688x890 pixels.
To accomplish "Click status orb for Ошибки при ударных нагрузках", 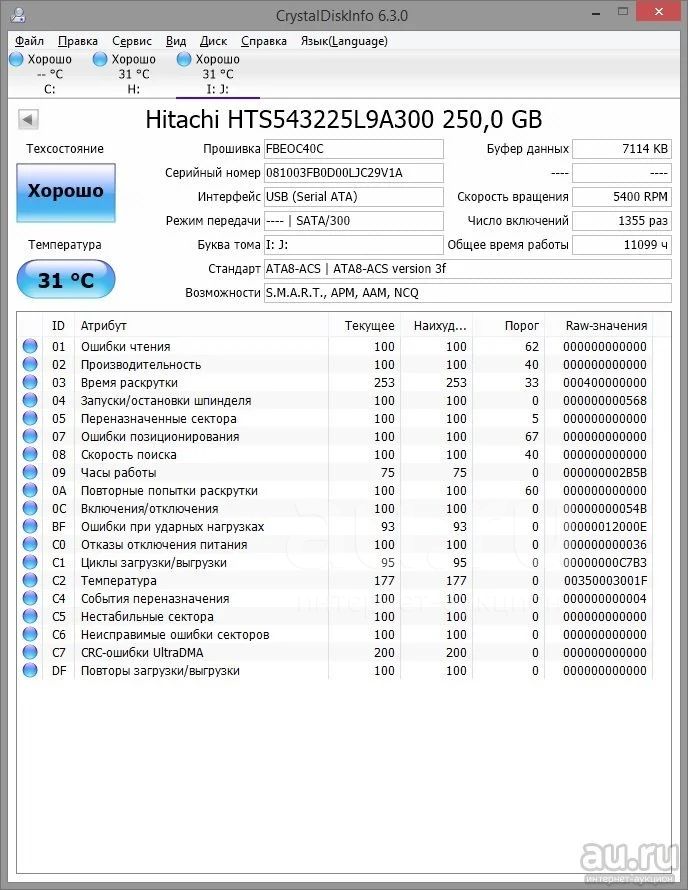I will pos(30,526).
